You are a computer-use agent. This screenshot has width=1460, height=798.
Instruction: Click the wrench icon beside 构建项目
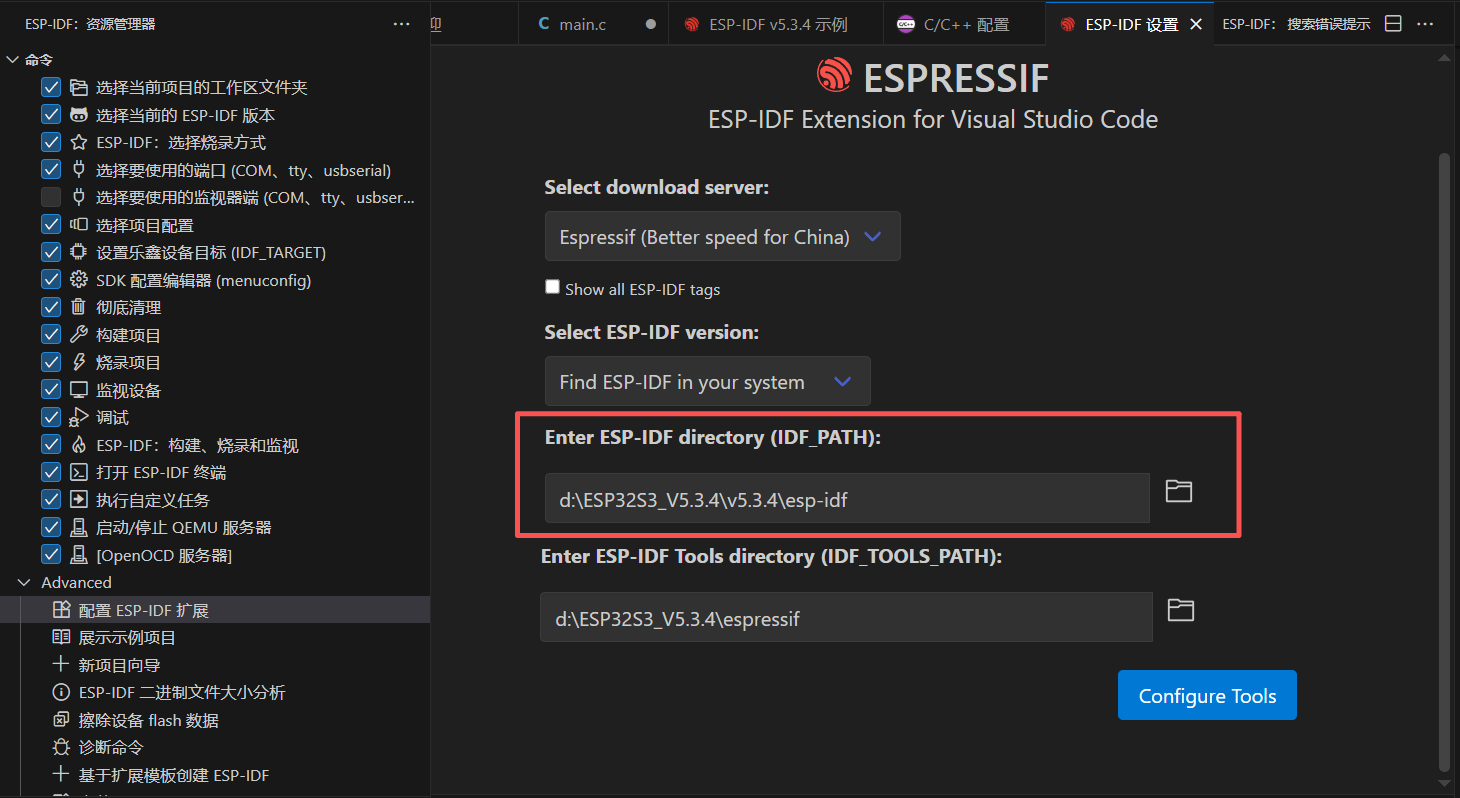[x=78, y=335]
